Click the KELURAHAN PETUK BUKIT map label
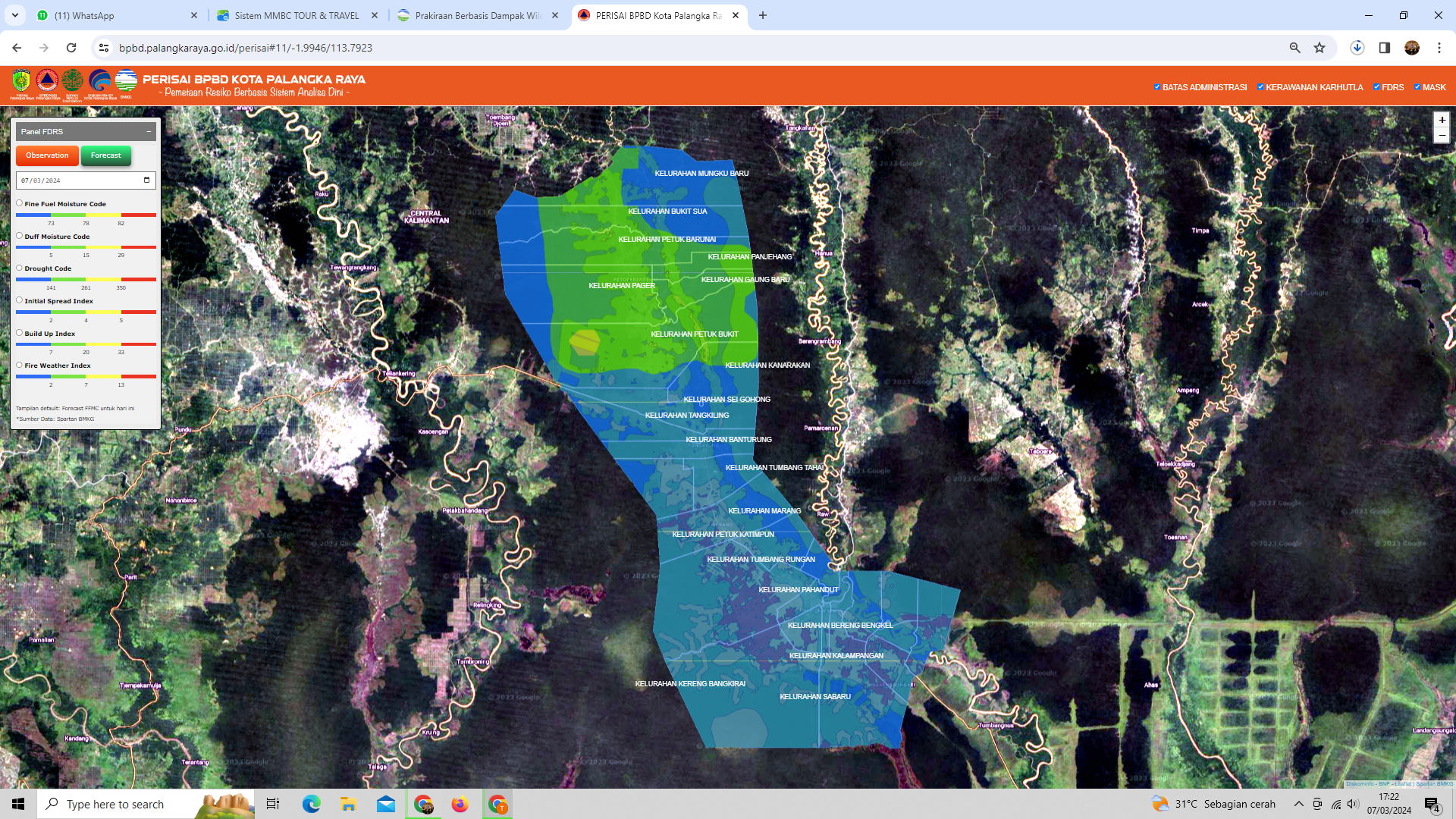 pos(694,334)
